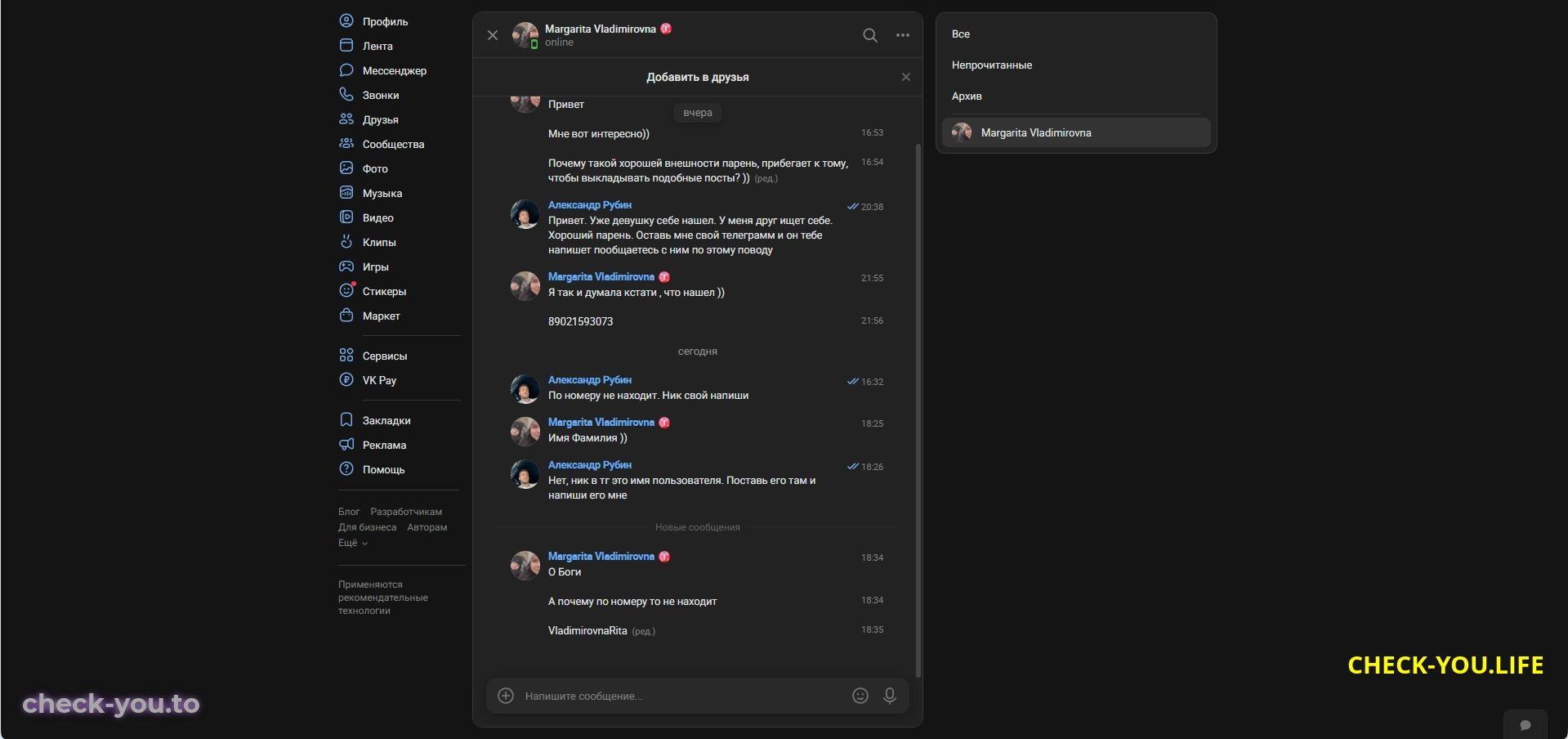Open Margarita Vladimirovna profile from chat header
1568x739 pixels.
pyautogui.click(x=601, y=29)
